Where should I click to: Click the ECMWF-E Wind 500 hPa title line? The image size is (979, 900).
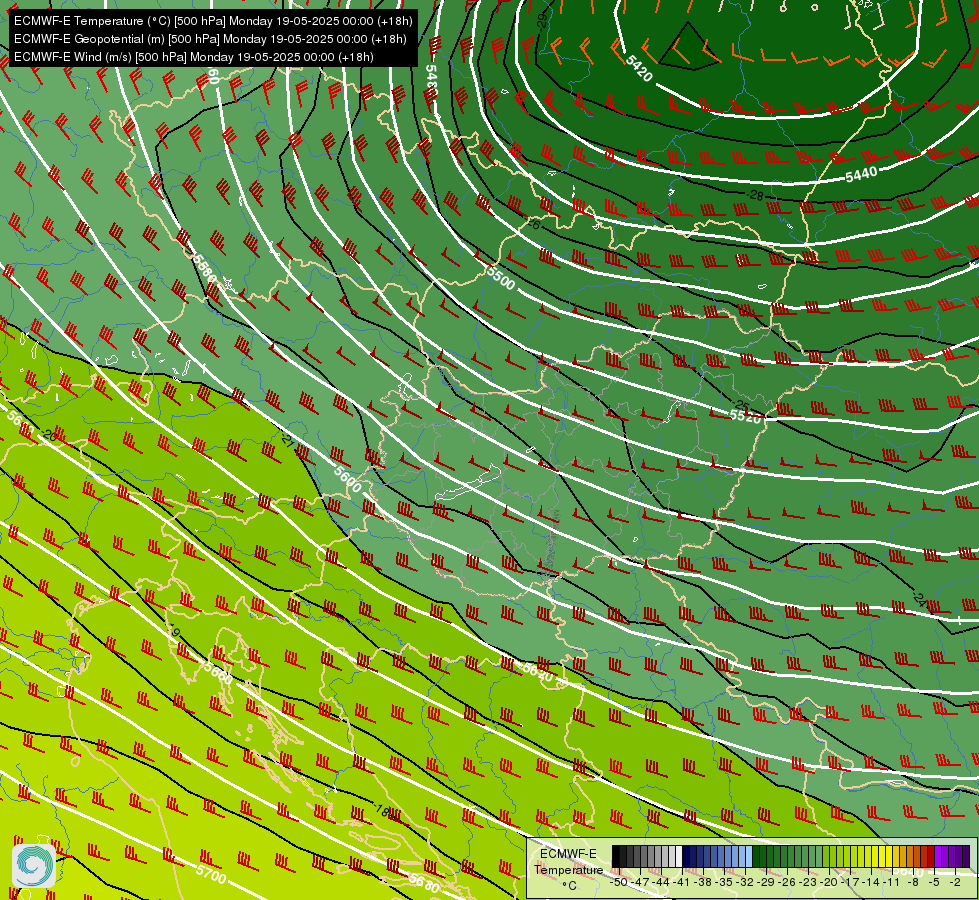(194, 57)
